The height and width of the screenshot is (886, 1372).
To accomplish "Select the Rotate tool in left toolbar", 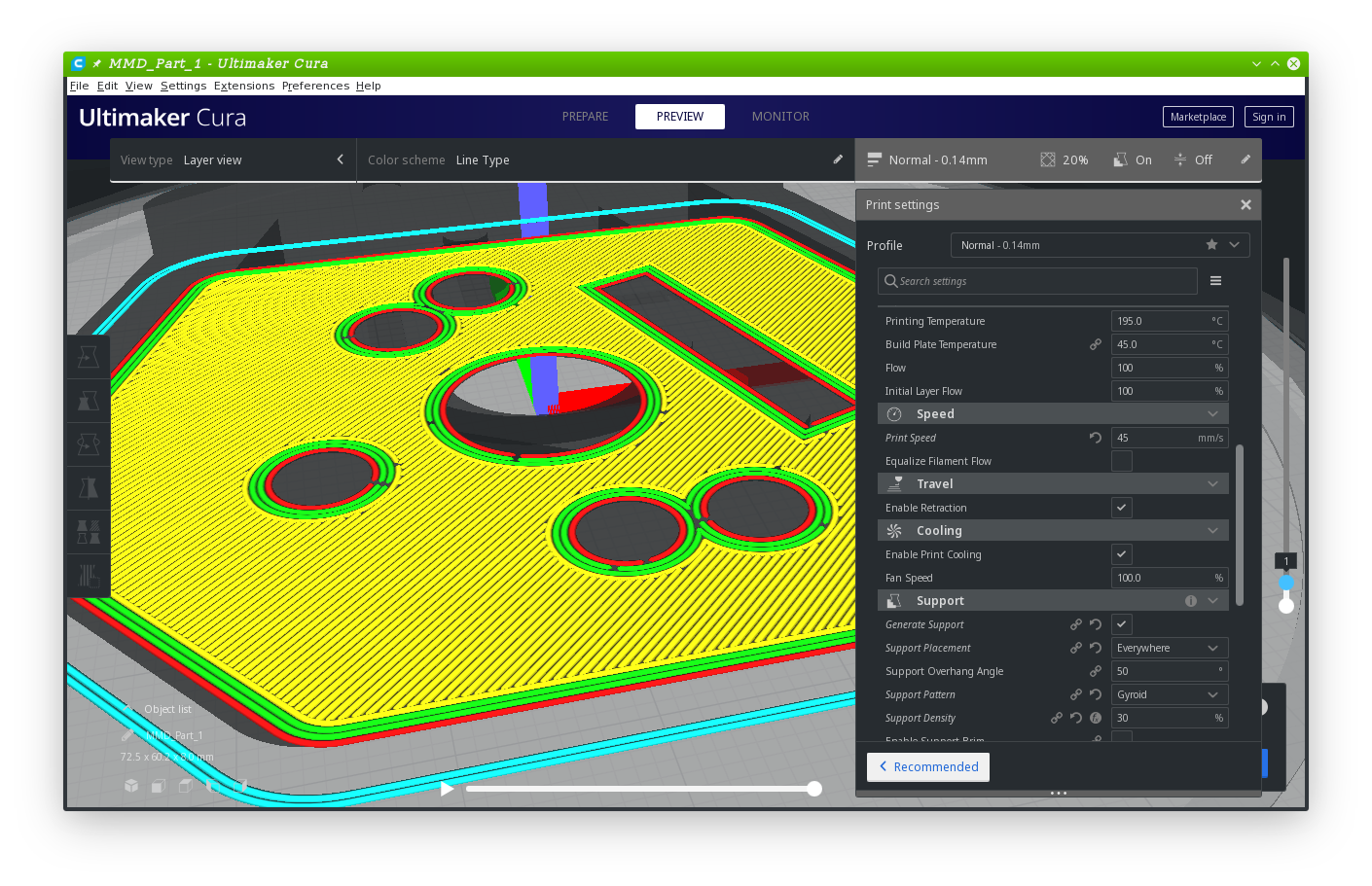I will tap(89, 443).
